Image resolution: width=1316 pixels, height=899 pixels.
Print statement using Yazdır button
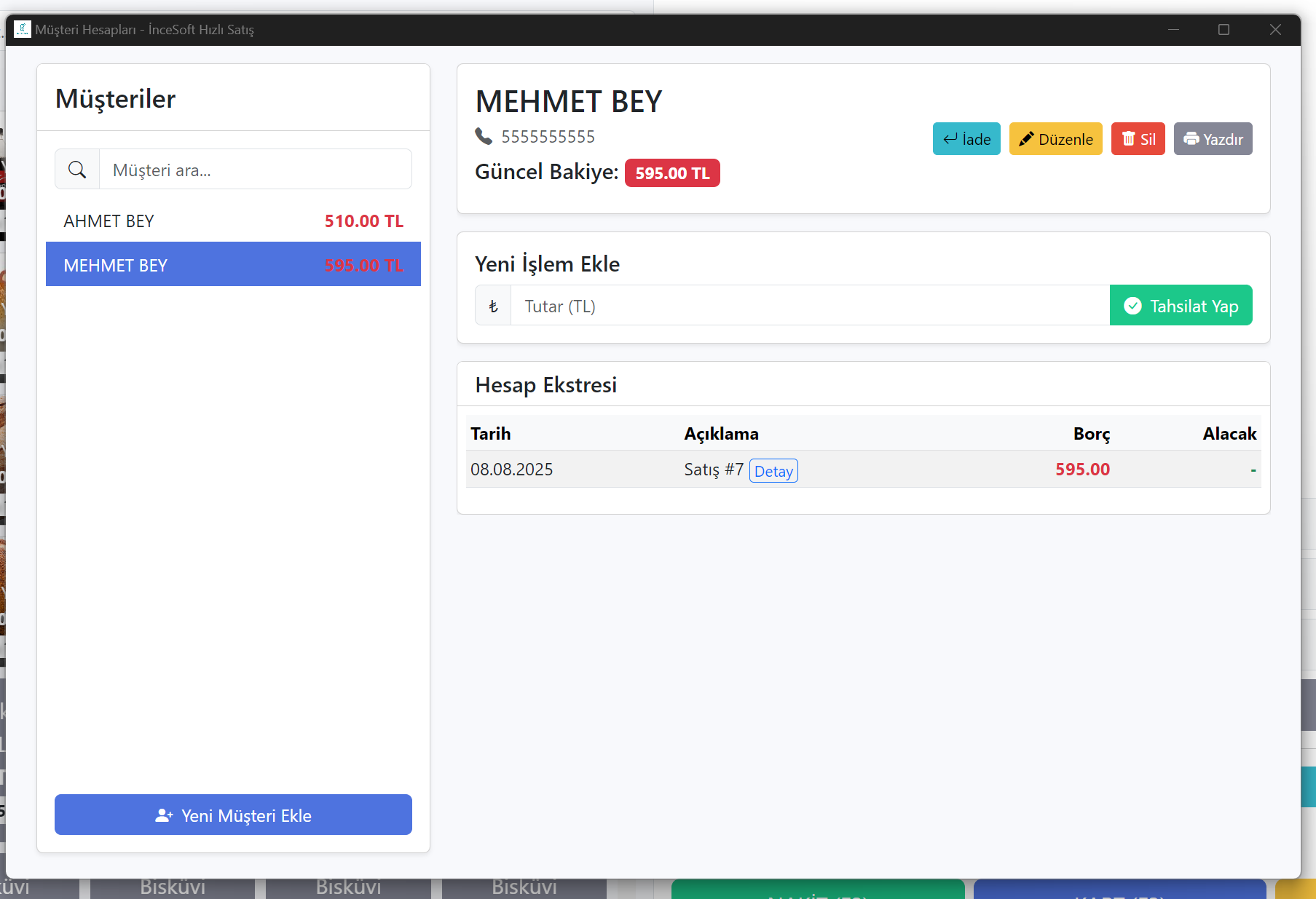1213,139
